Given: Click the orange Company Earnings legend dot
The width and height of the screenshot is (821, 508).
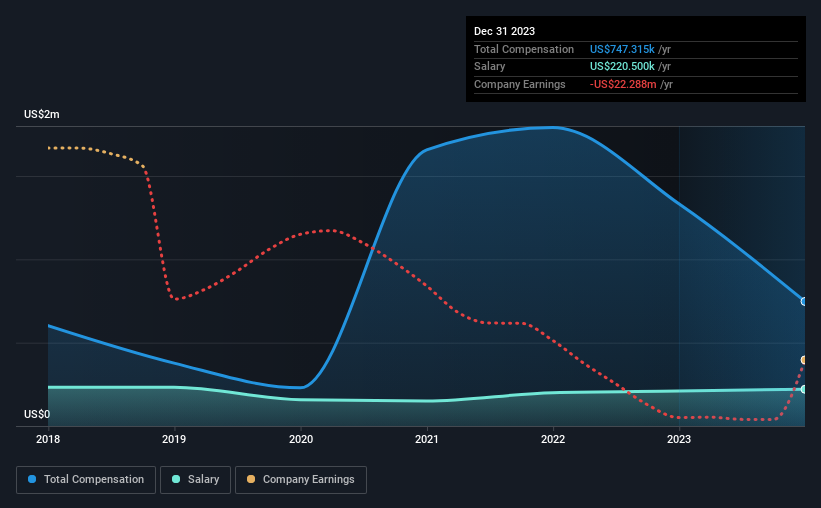Looking at the screenshot, I should pos(251,479).
